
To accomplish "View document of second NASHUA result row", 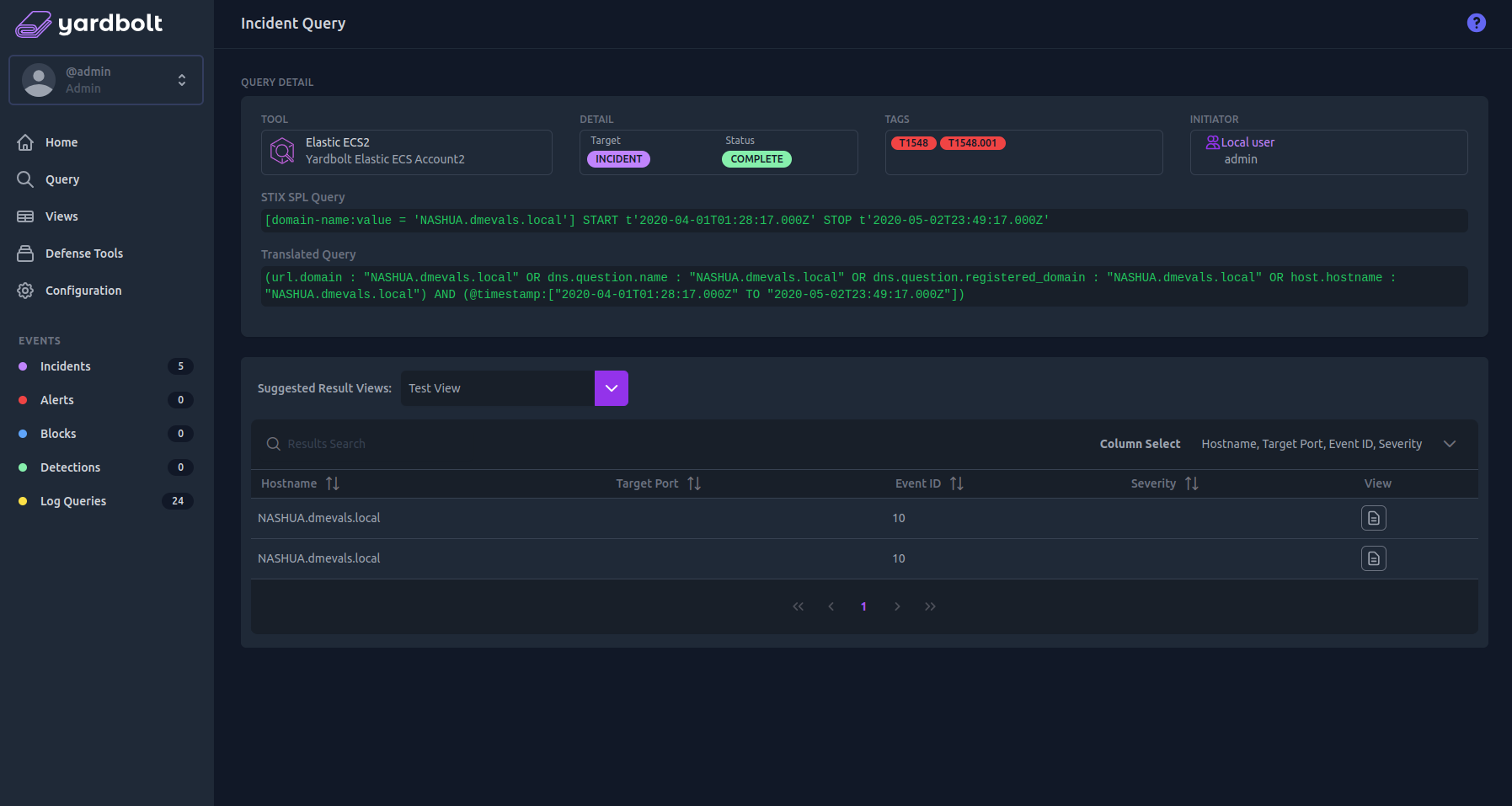I will click(x=1374, y=558).
